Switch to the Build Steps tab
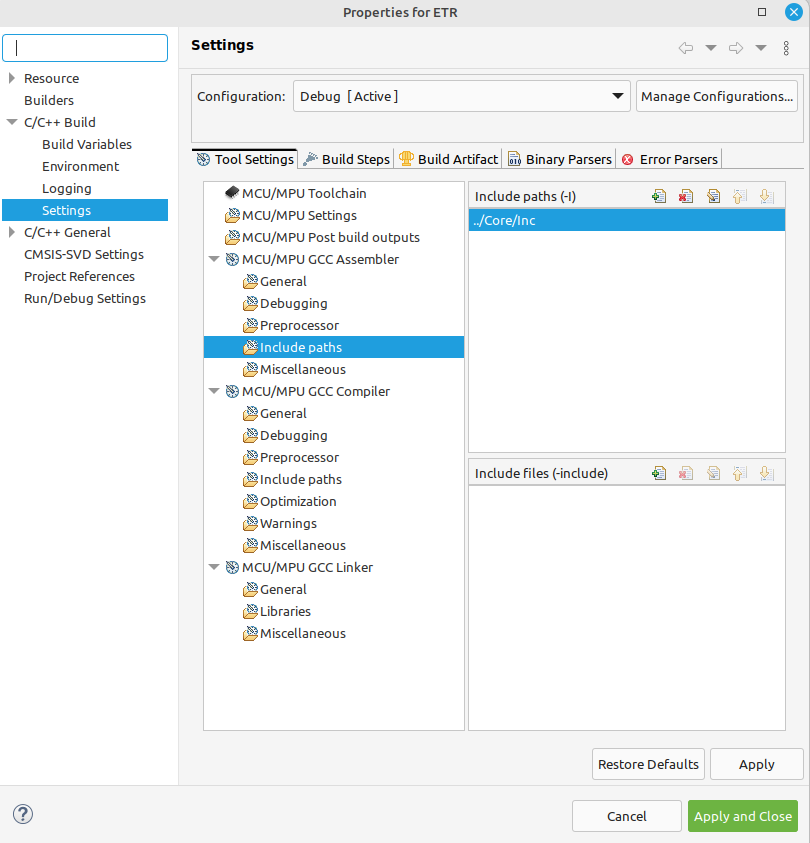This screenshot has width=810, height=843. (346, 159)
